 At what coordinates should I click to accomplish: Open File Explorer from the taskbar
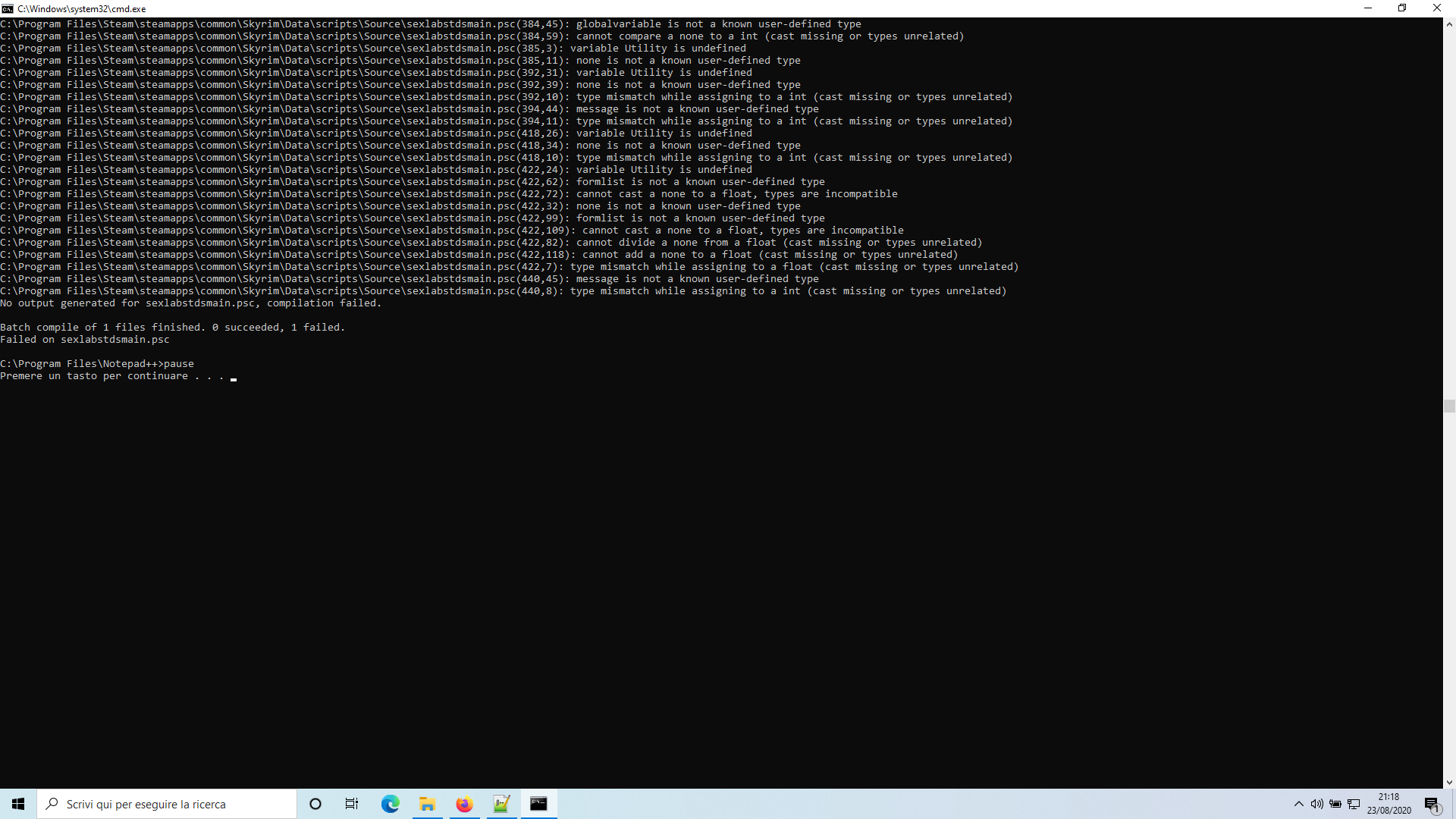click(x=427, y=804)
